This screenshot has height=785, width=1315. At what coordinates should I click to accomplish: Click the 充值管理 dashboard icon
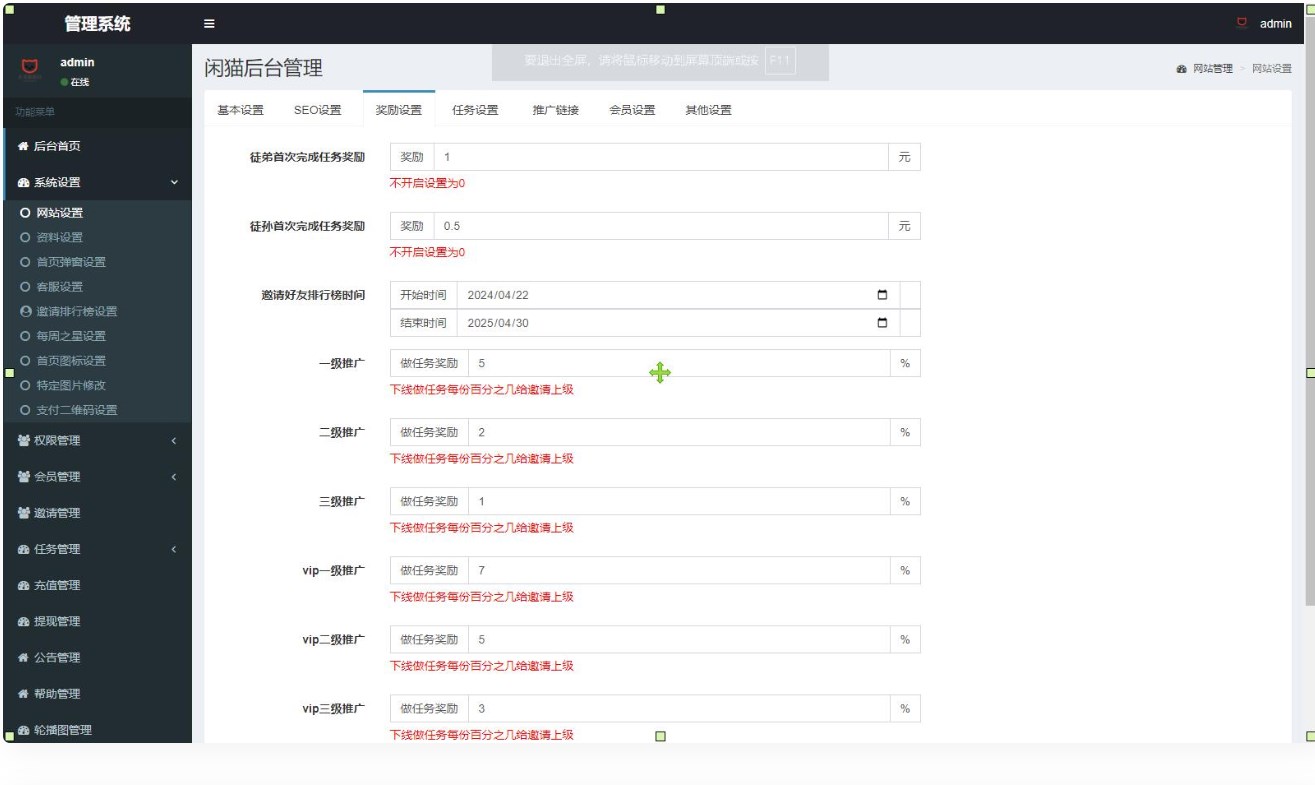(x=24, y=585)
